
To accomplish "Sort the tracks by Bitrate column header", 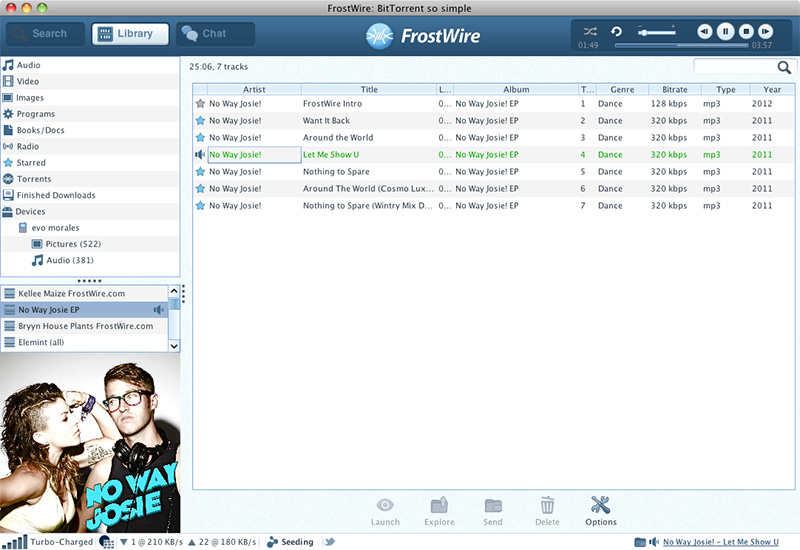I will pyautogui.click(x=675, y=90).
